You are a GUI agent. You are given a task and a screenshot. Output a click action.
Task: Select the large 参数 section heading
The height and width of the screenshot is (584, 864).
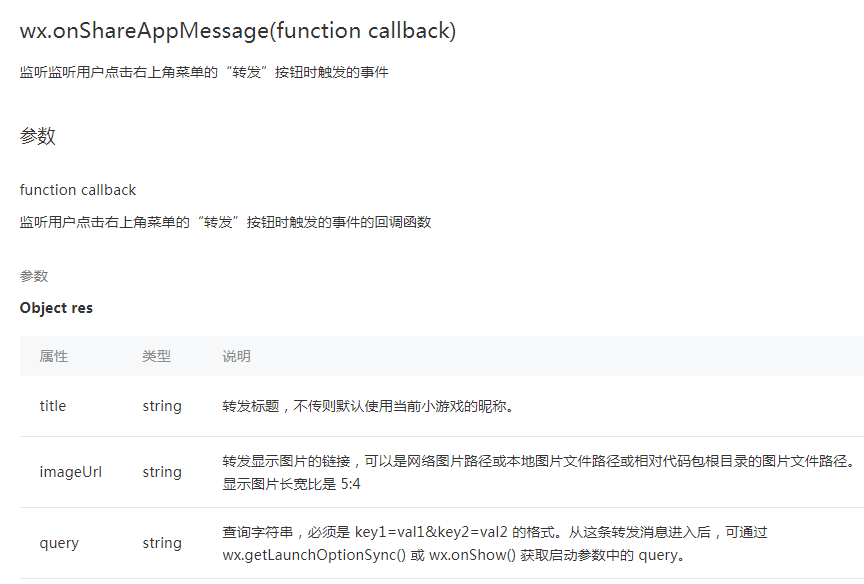point(38,136)
